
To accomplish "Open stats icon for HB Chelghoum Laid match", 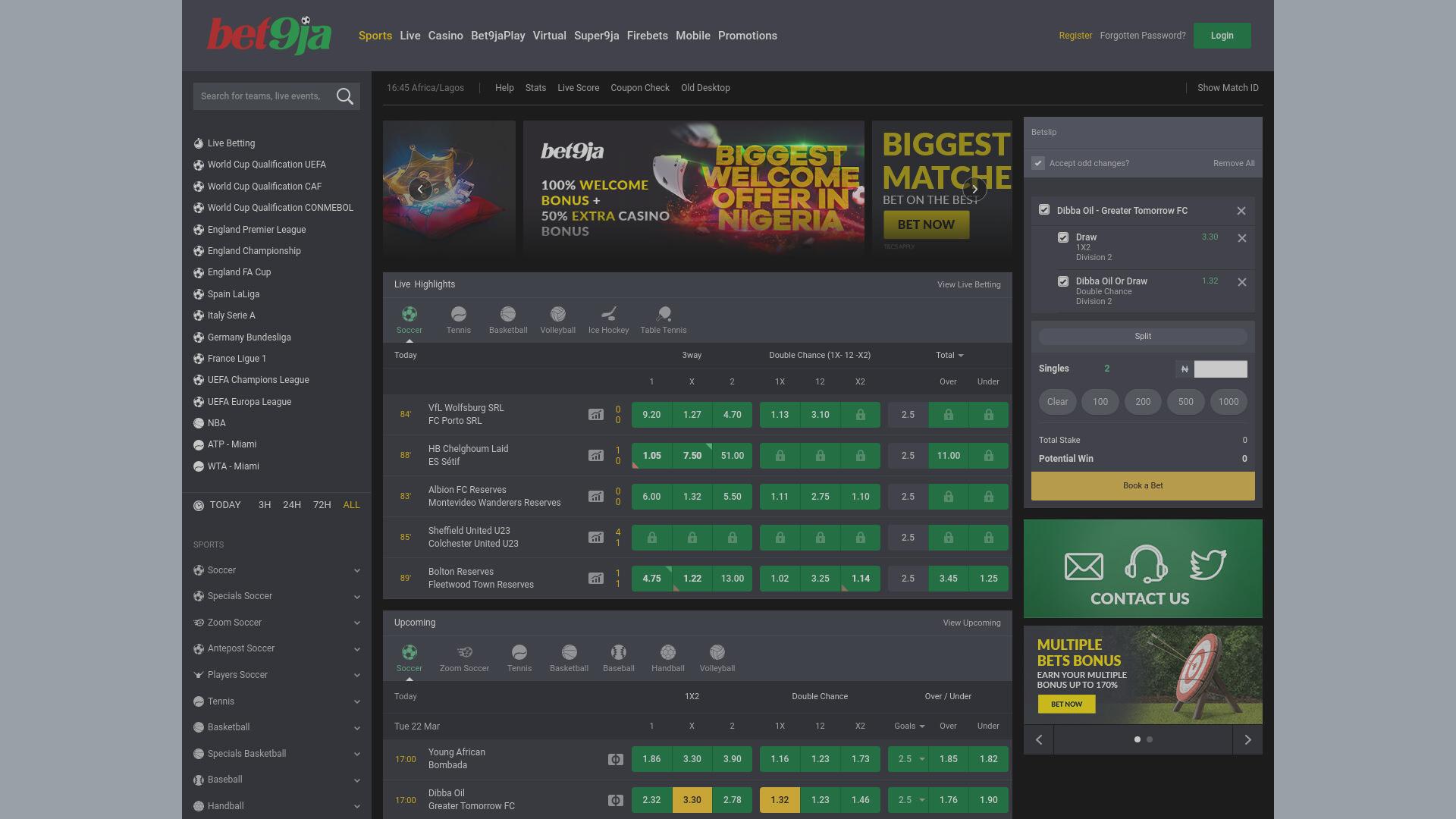I will 596,456.
